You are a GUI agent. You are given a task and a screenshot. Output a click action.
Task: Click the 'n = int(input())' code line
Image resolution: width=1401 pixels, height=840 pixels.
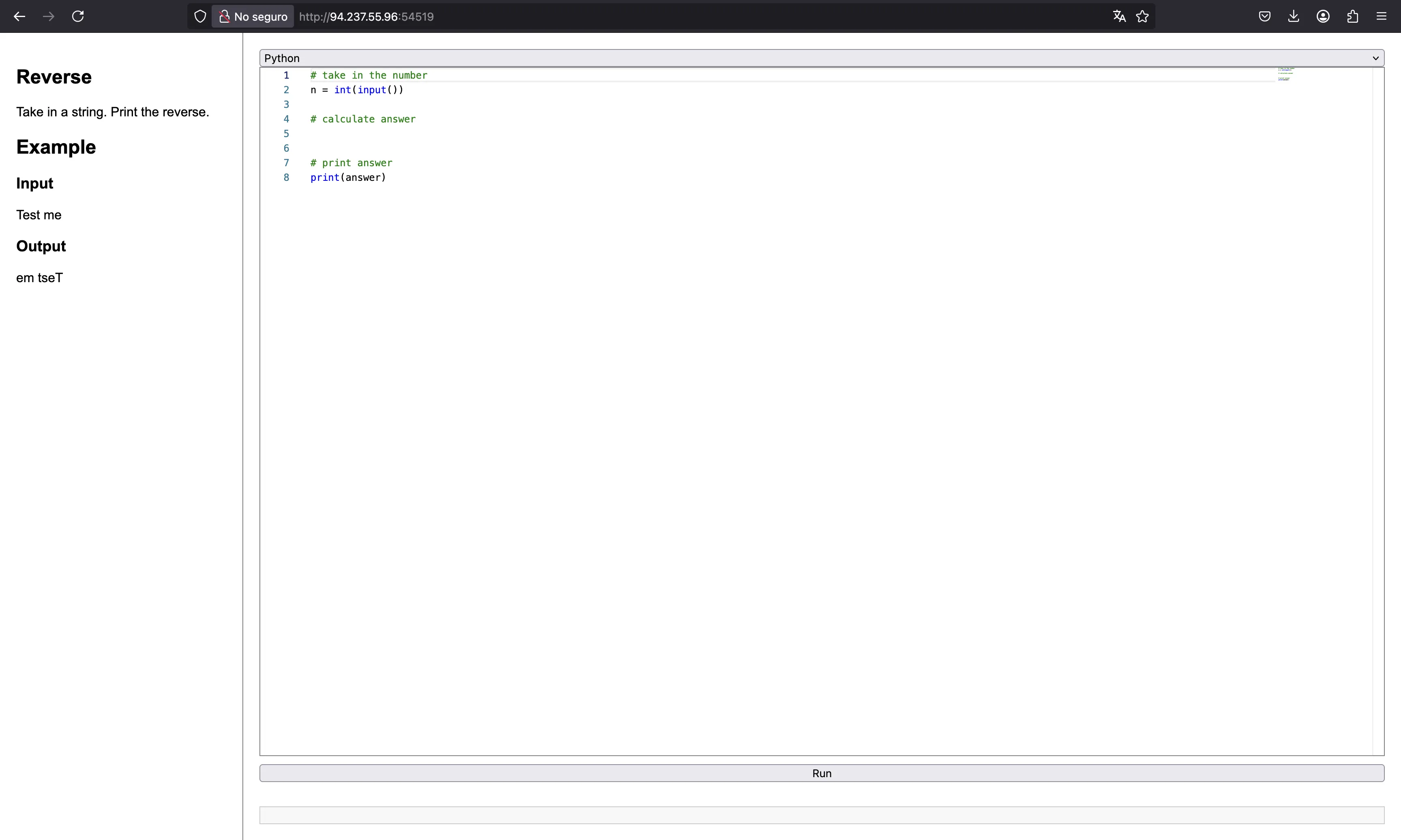pyautogui.click(x=357, y=90)
